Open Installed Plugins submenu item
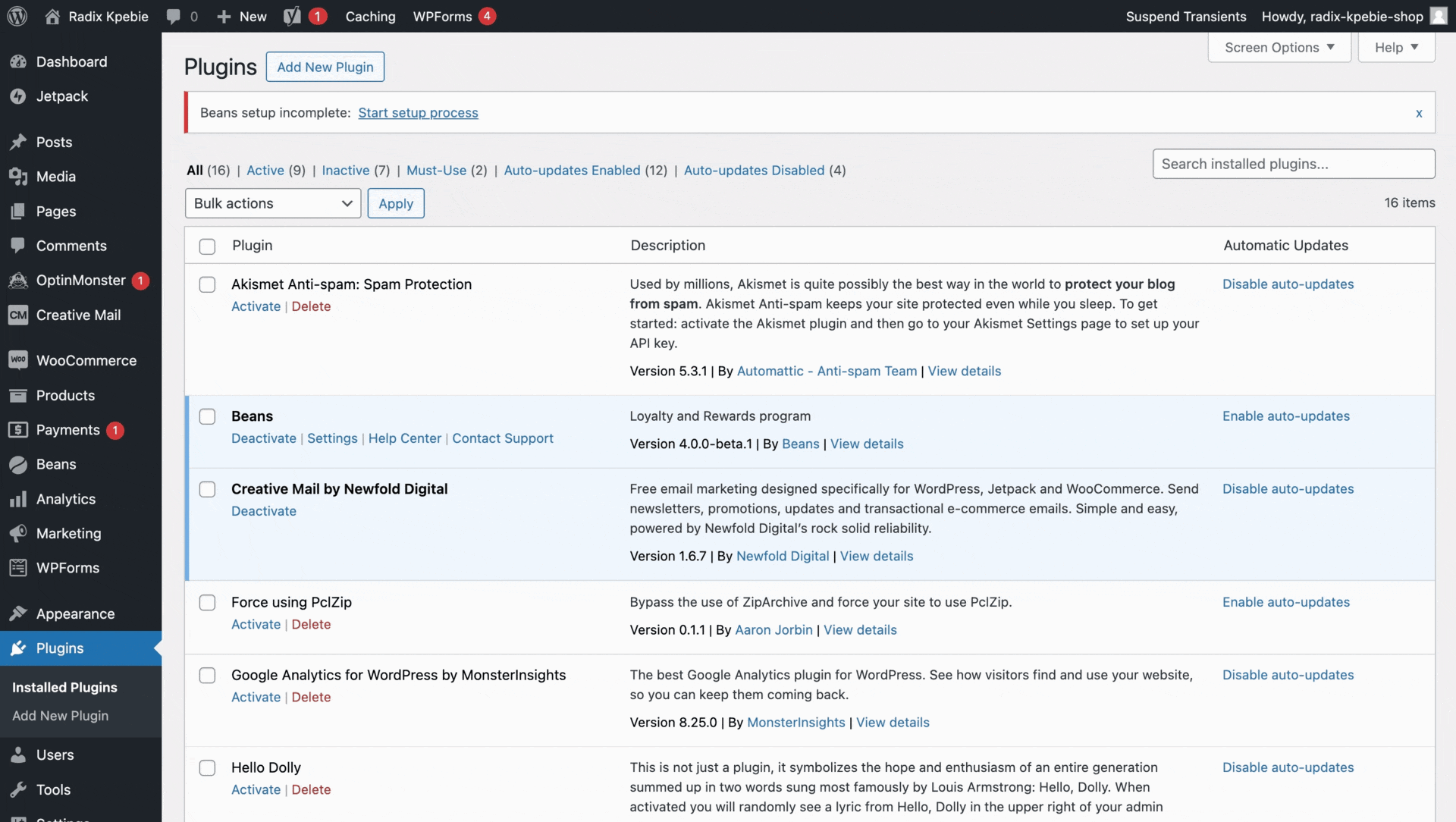This screenshot has width=1456, height=822. tap(64, 687)
